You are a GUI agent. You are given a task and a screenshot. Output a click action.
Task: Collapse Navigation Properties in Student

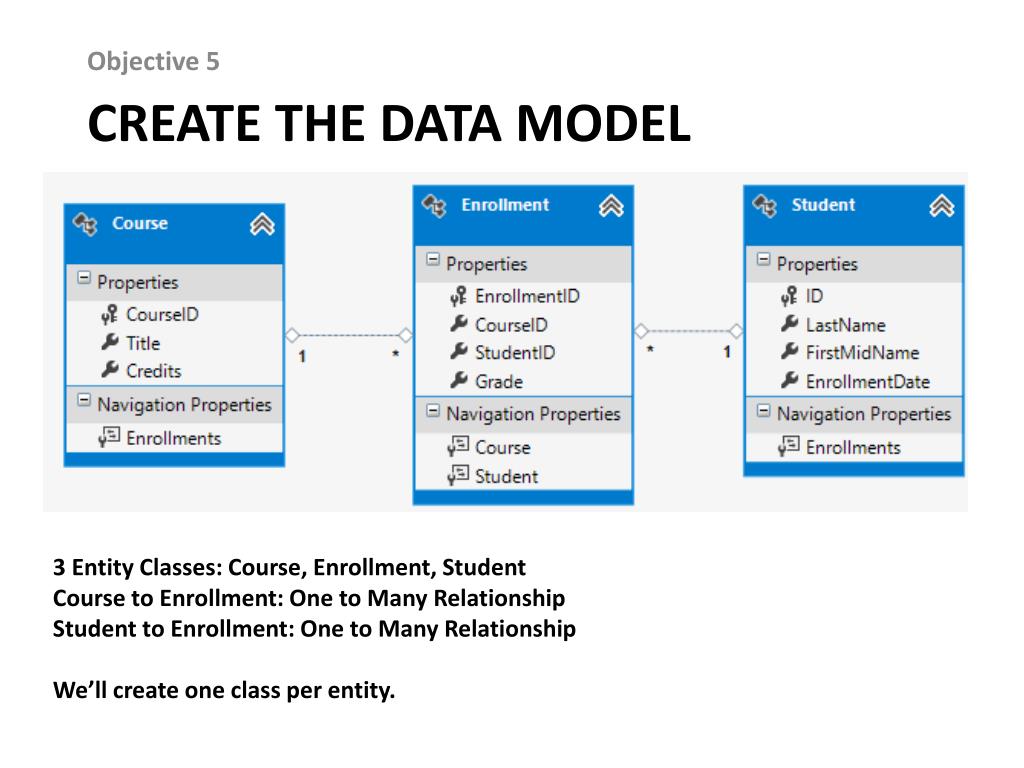[x=763, y=410]
